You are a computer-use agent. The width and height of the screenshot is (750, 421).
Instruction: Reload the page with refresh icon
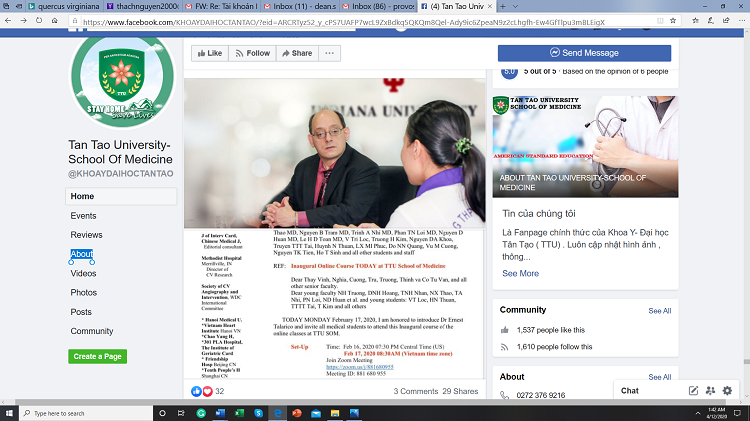[39, 21]
